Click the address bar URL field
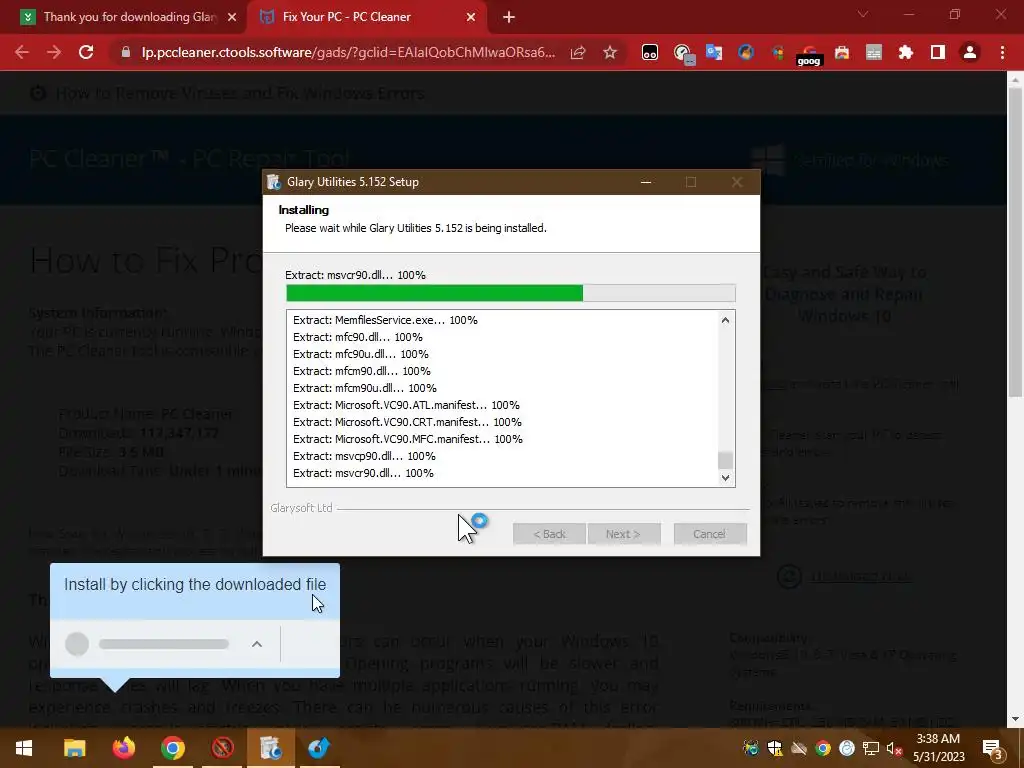The image size is (1024, 768). tap(348, 52)
